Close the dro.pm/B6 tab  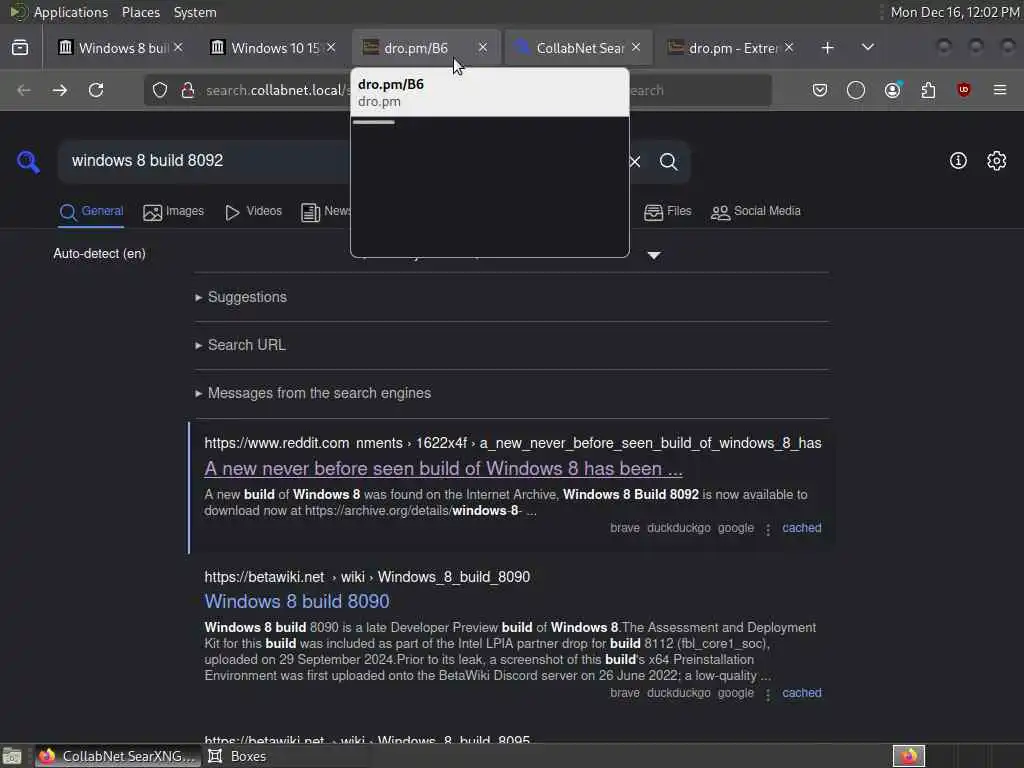click(x=483, y=48)
